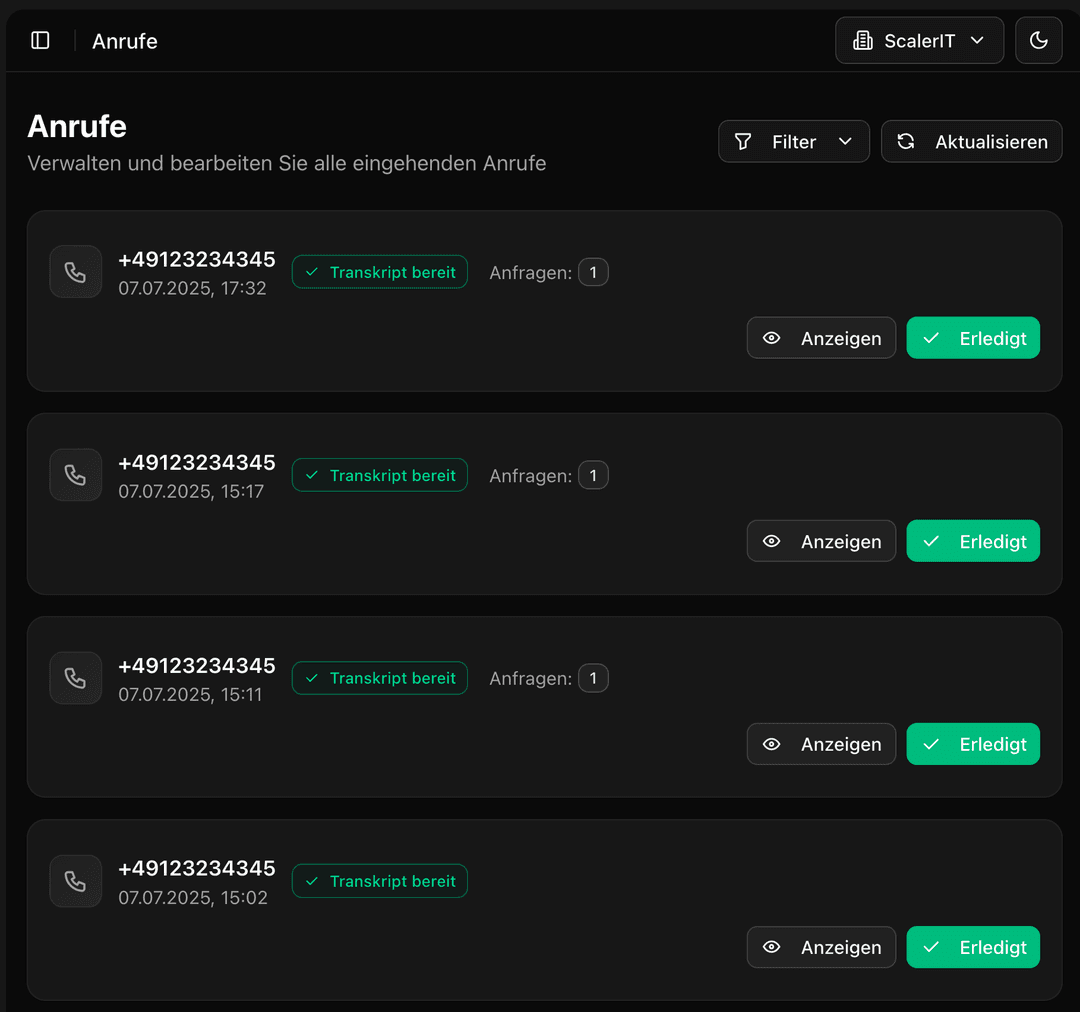Click the Aktualisieren refresh button

[x=971, y=142]
